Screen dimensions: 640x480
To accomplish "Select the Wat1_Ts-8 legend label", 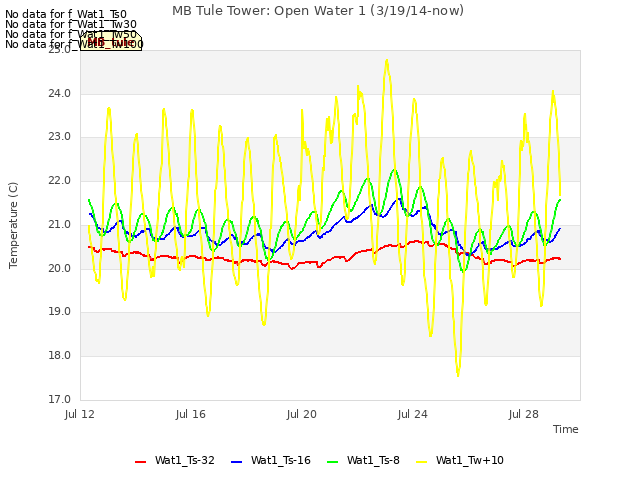I will (373, 460).
